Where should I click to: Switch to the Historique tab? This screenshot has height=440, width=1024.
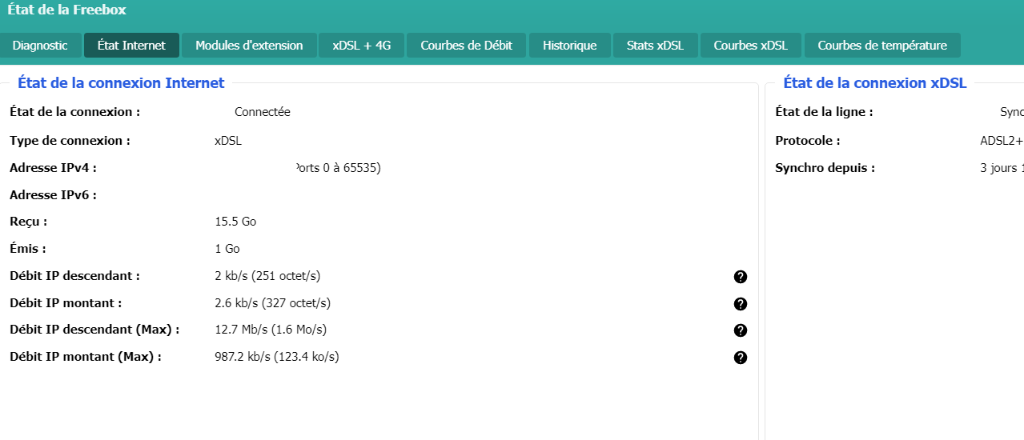(569, 46)
